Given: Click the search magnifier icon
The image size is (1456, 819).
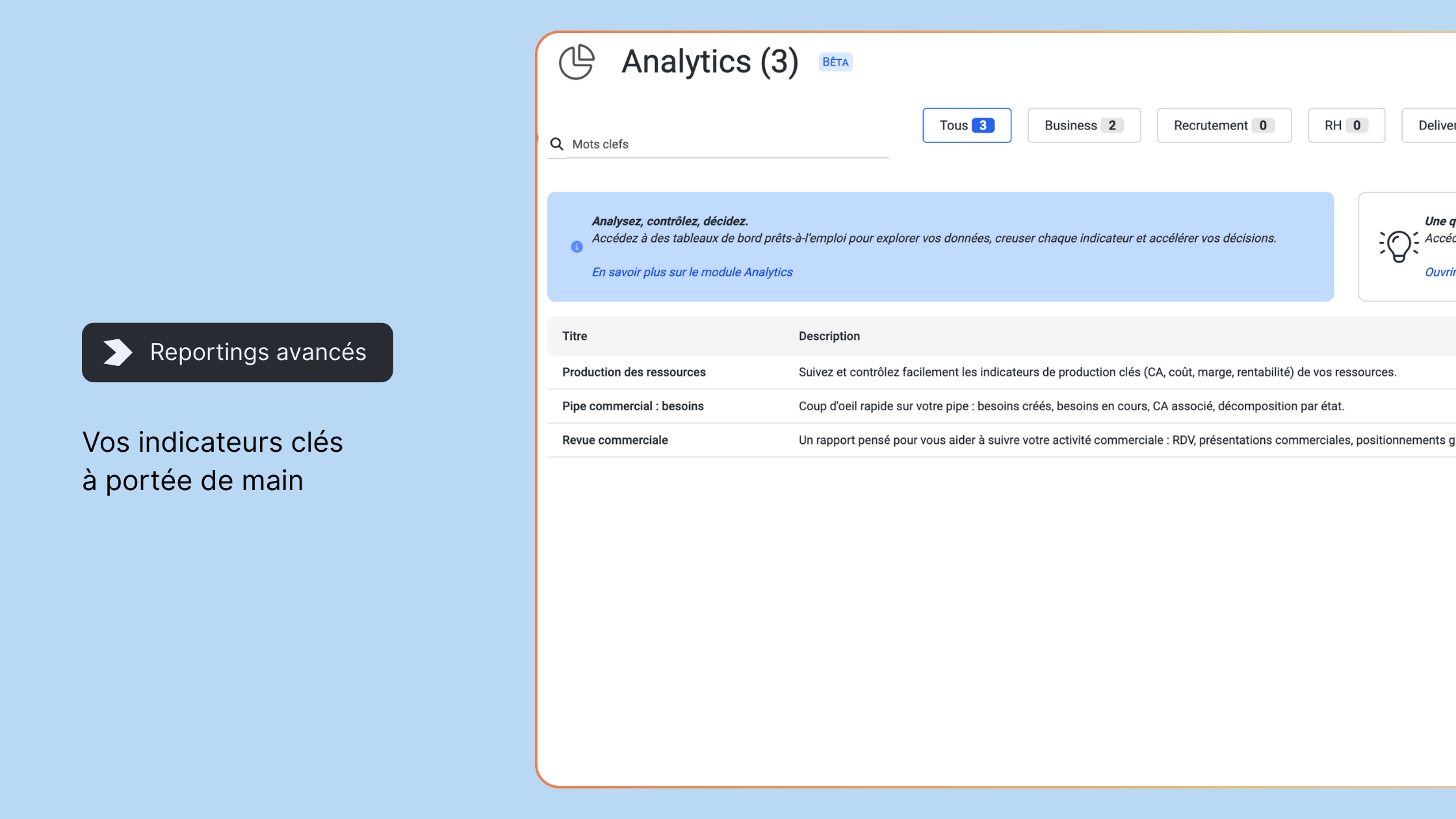Looking at the screenshot, I should (557, 144).
